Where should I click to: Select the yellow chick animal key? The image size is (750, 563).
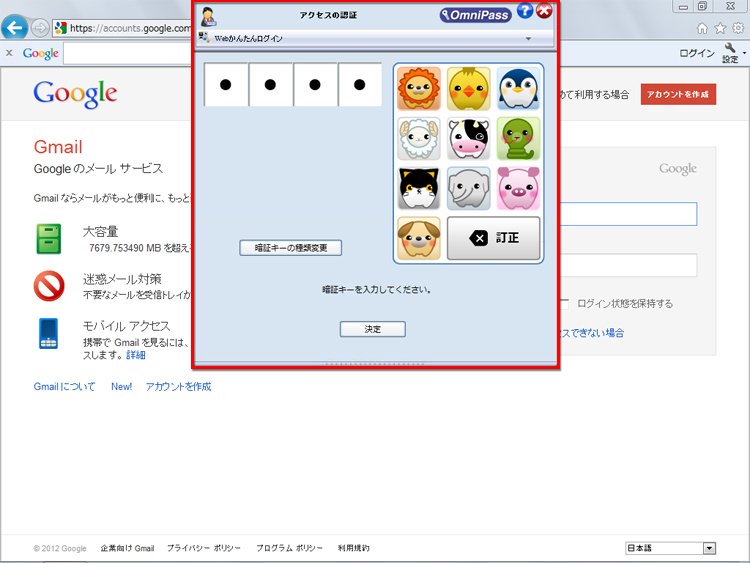[468, 88]
